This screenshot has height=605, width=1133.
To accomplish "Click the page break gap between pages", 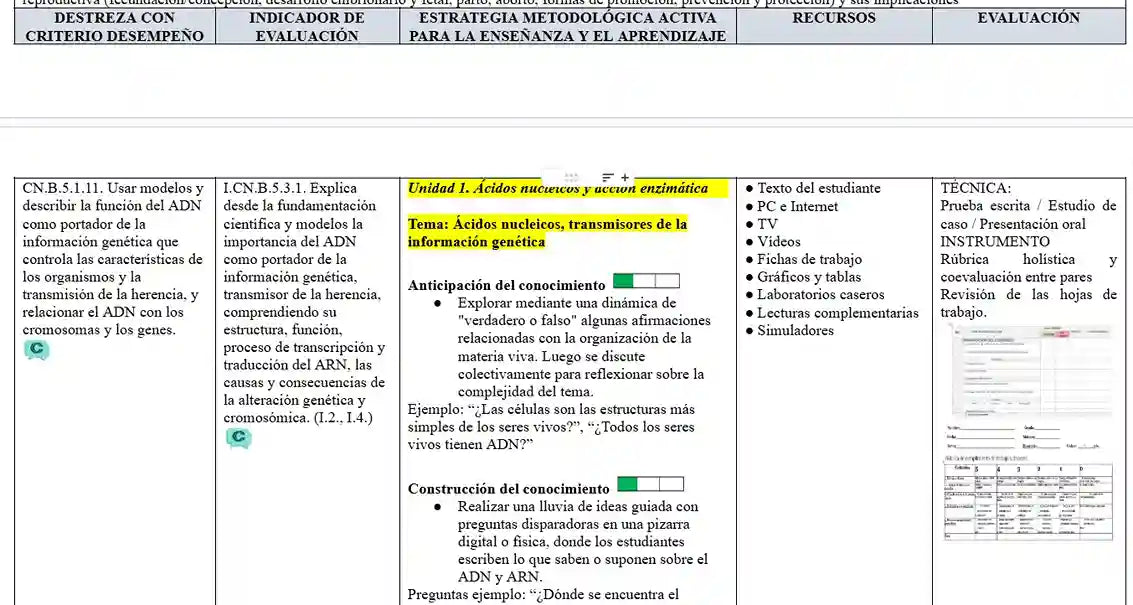I will pos(566,122).
